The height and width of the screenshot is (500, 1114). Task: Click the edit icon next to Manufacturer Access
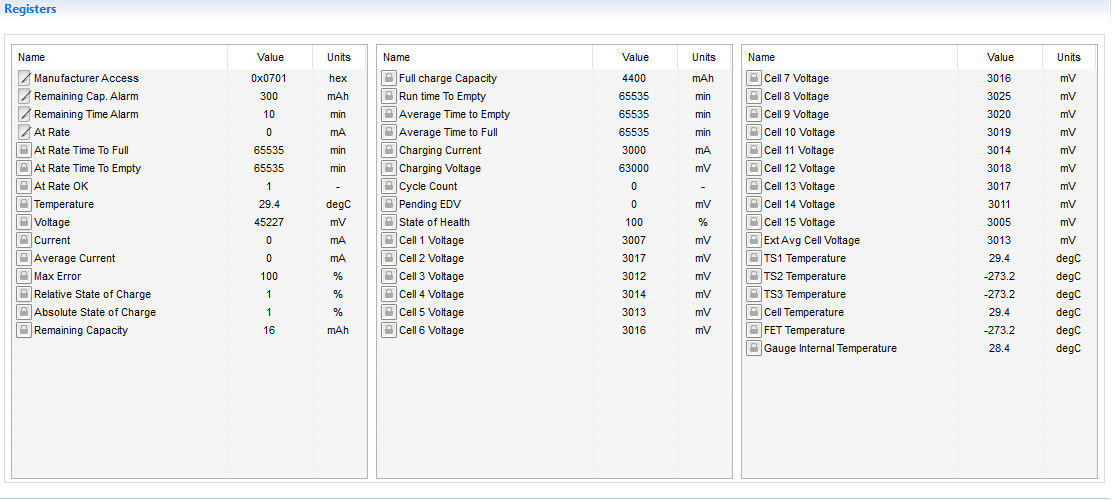coord(24,78)
